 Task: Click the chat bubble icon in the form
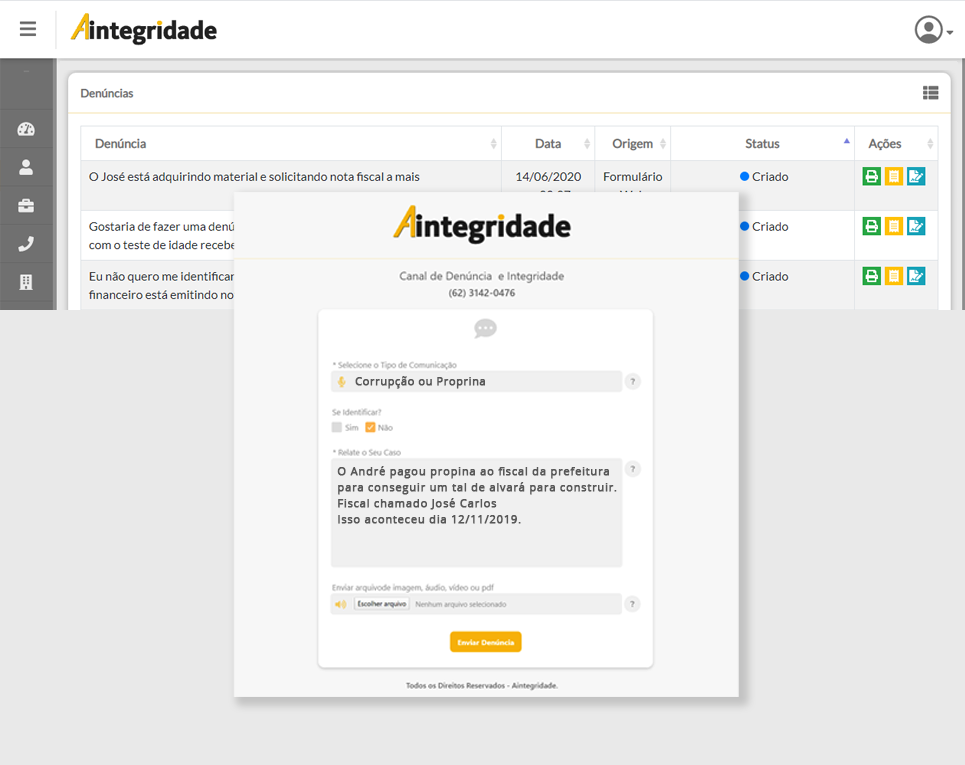(x=486, y=329)
